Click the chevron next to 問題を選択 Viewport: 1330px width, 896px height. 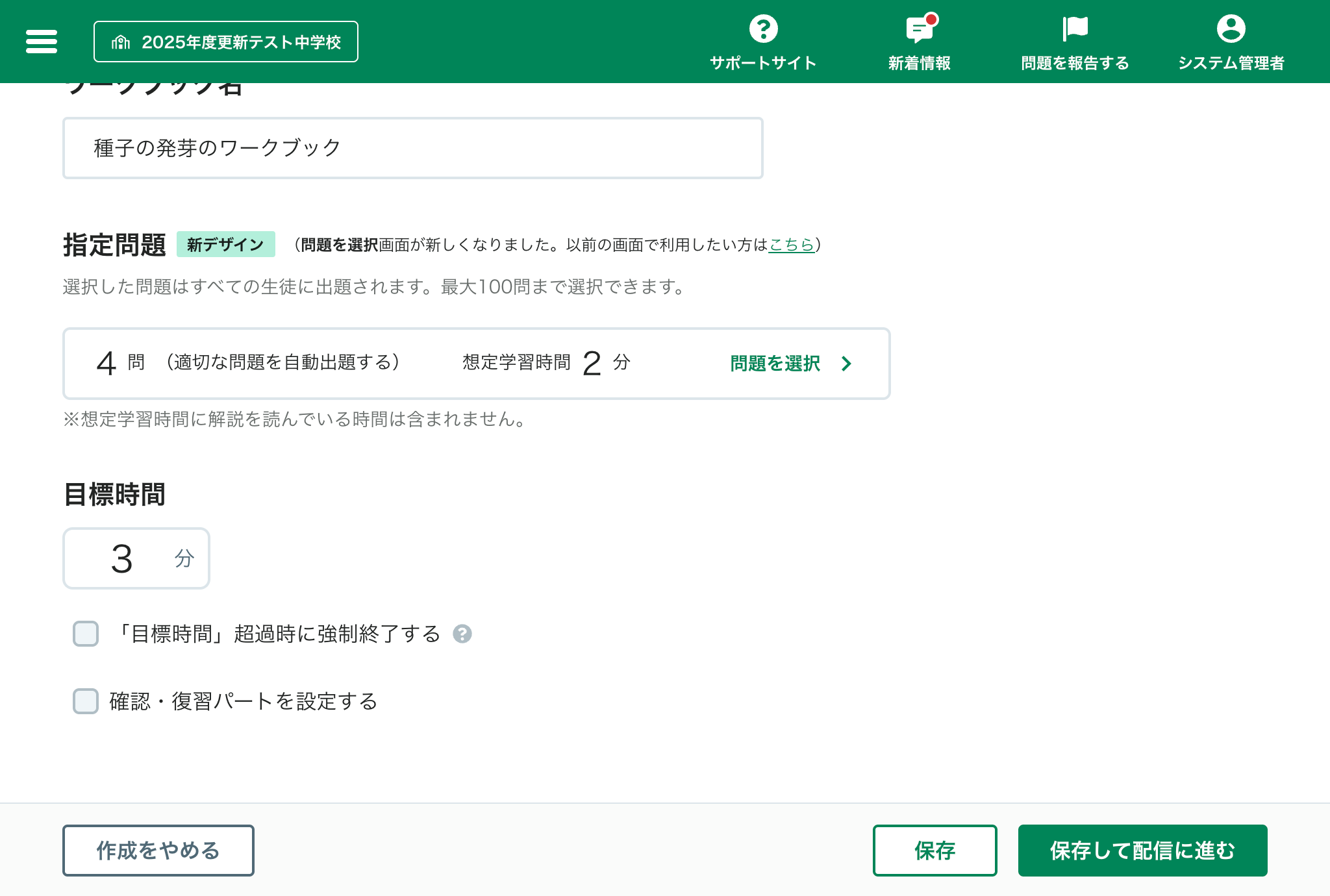[846, 364]
